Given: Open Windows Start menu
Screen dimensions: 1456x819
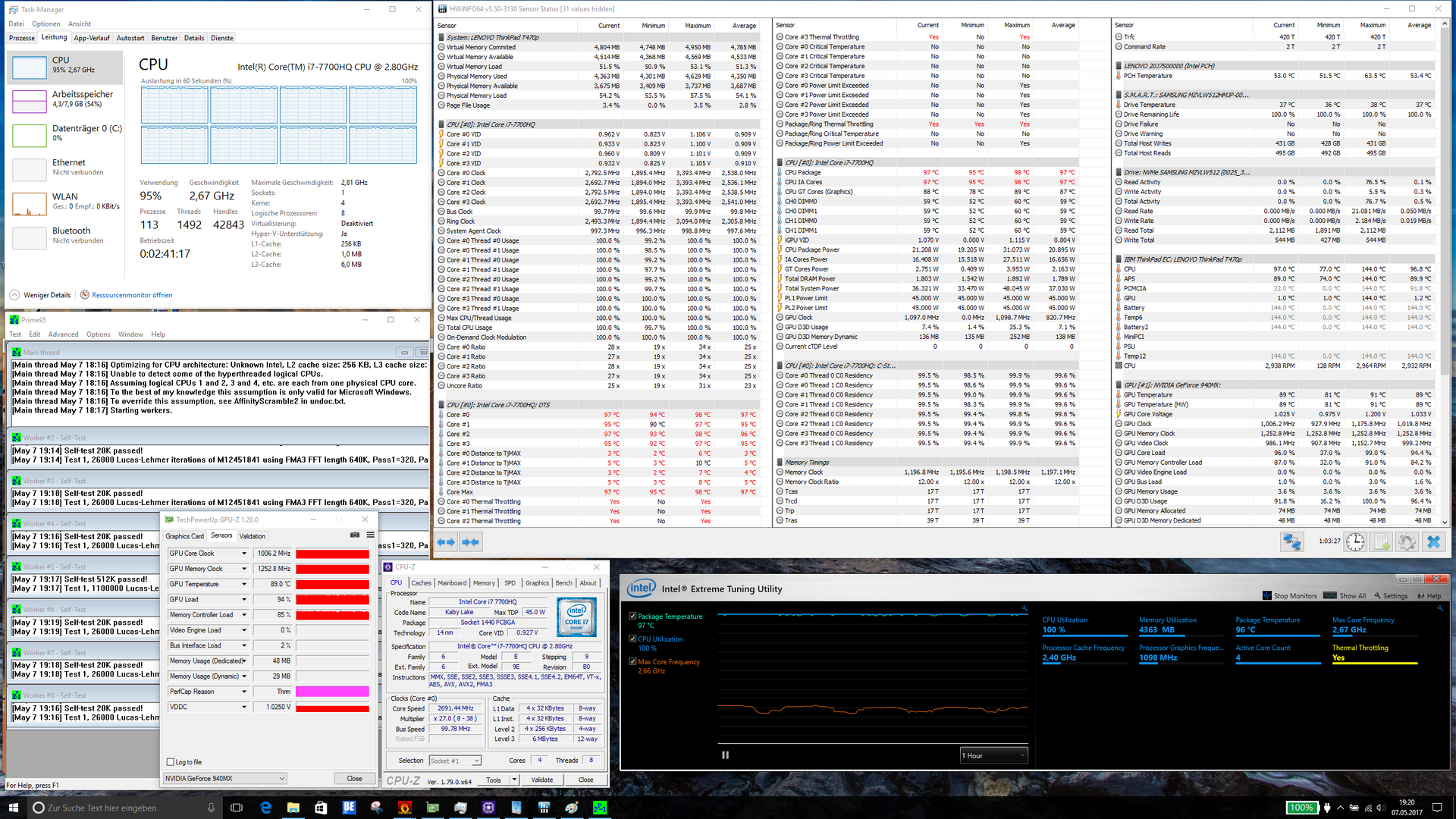Looking at the screenshot, I should pos(13,808).
